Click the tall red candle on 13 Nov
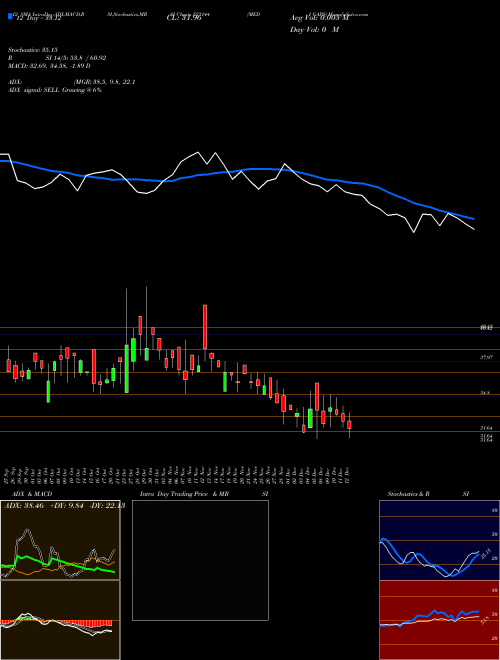This screenshot has width=500, height=660. pos(205,327)
